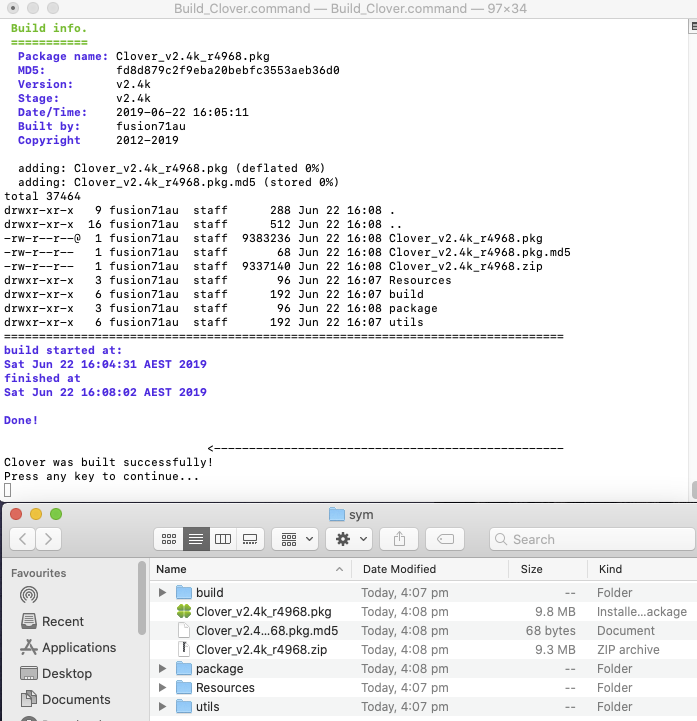Click the Edit Tags toolbar button

[x=445, y=539]
